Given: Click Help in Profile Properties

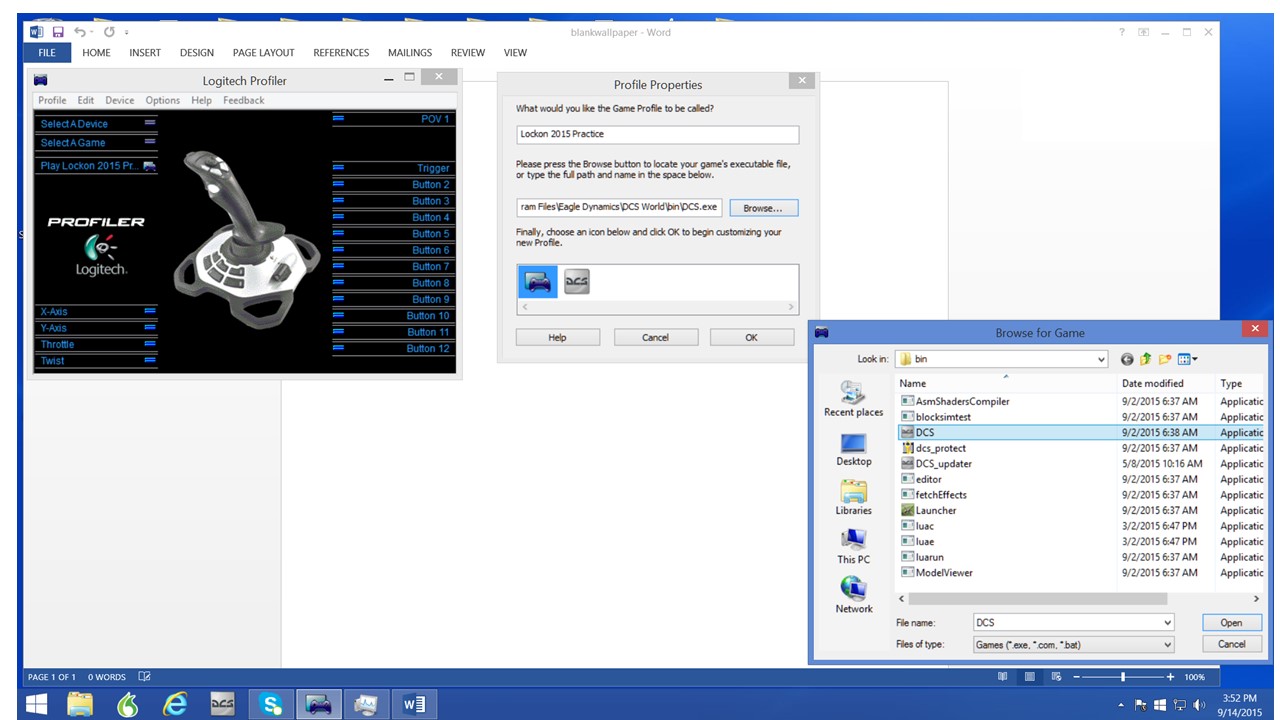Looking at the screenshot, I should click(x=557, y=337).
